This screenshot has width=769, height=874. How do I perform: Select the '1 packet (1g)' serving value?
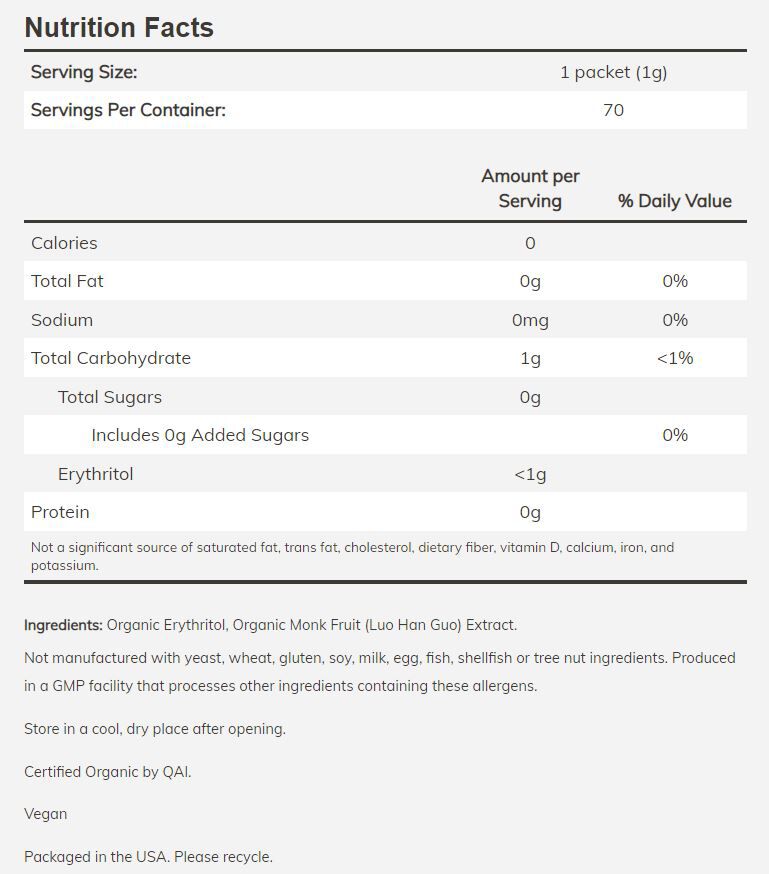click(613, 72)
